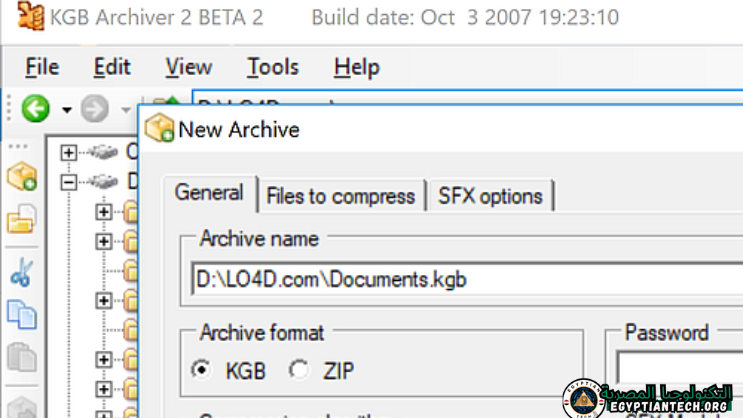Click the Password input field
Screen dimensions: 743x418
[680, 367]
